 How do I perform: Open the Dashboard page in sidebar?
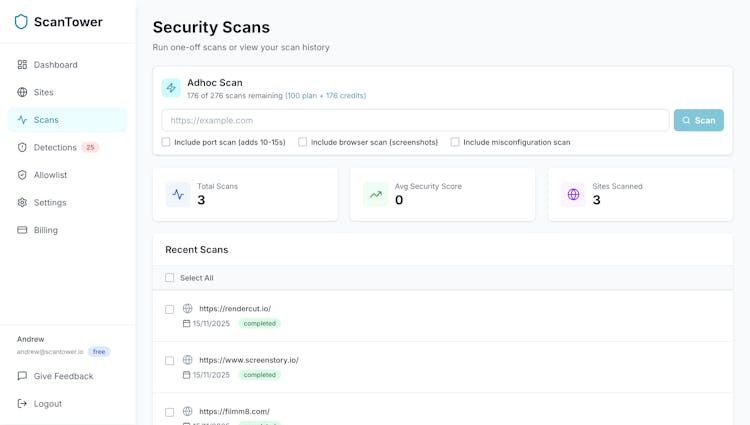55,65
